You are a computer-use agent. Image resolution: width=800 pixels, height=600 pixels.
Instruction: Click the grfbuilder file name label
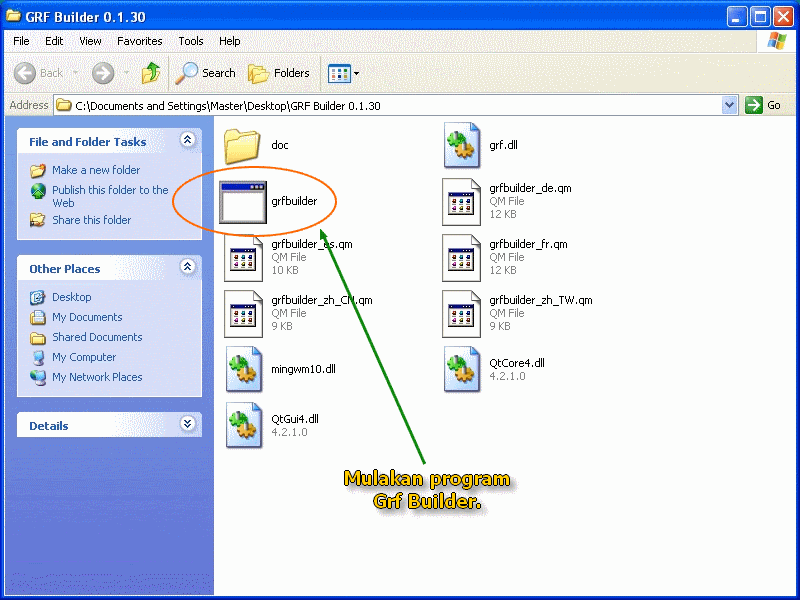tap(294, 201)
